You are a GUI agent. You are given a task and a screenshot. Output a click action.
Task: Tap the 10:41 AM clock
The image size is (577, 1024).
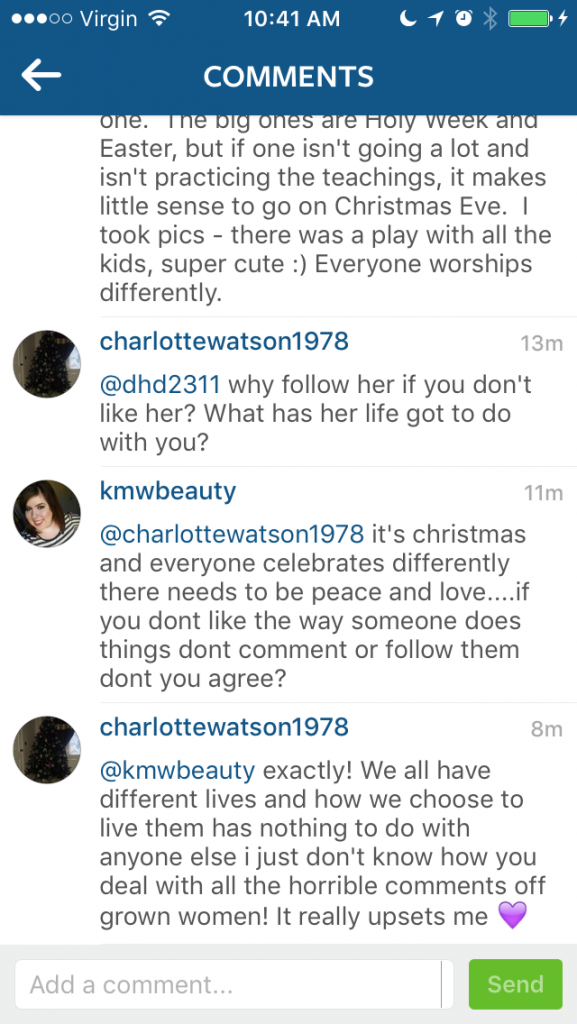tap(292, 18)
